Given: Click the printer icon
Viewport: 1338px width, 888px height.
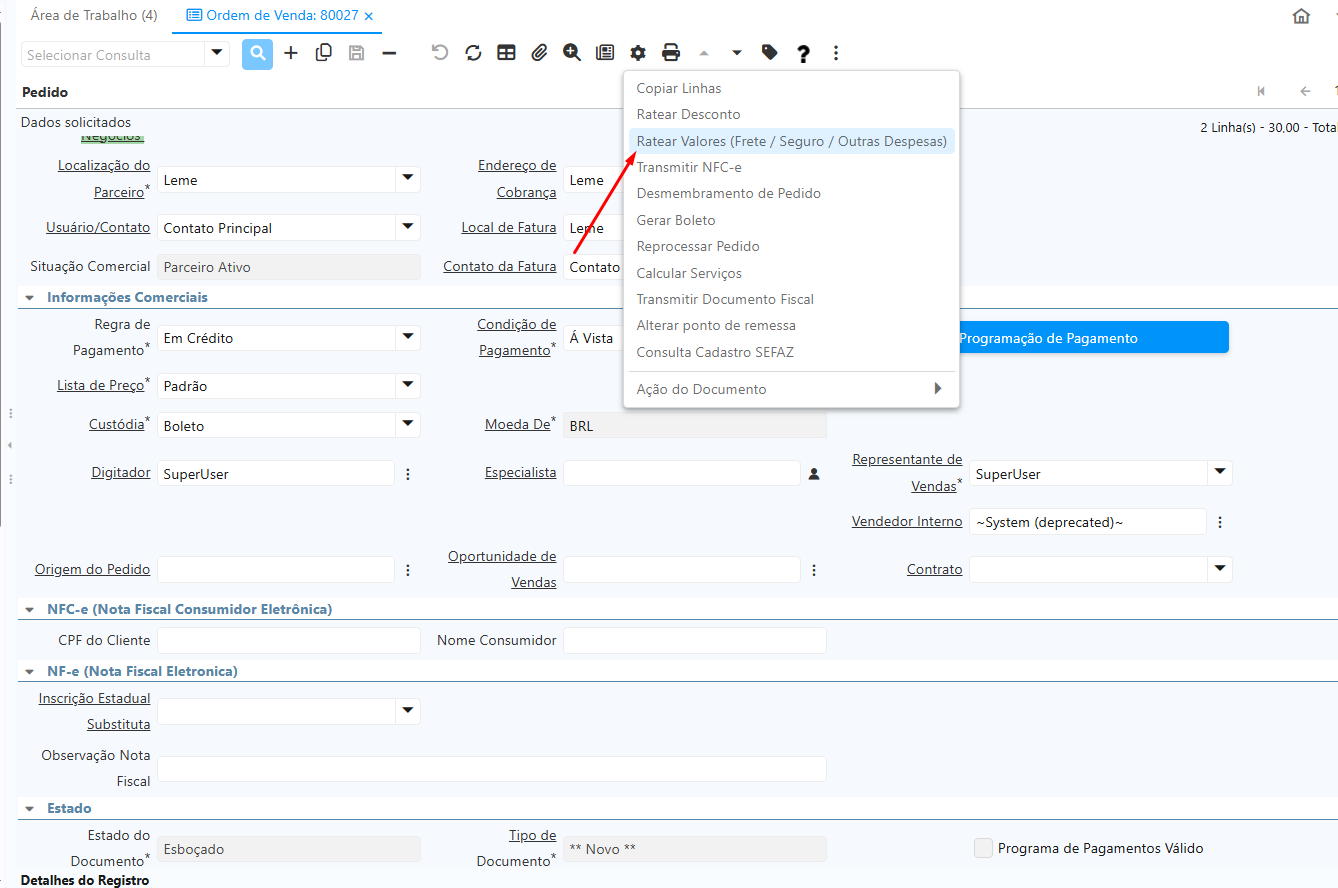Looking at the screenshot, I should (671, 53).
